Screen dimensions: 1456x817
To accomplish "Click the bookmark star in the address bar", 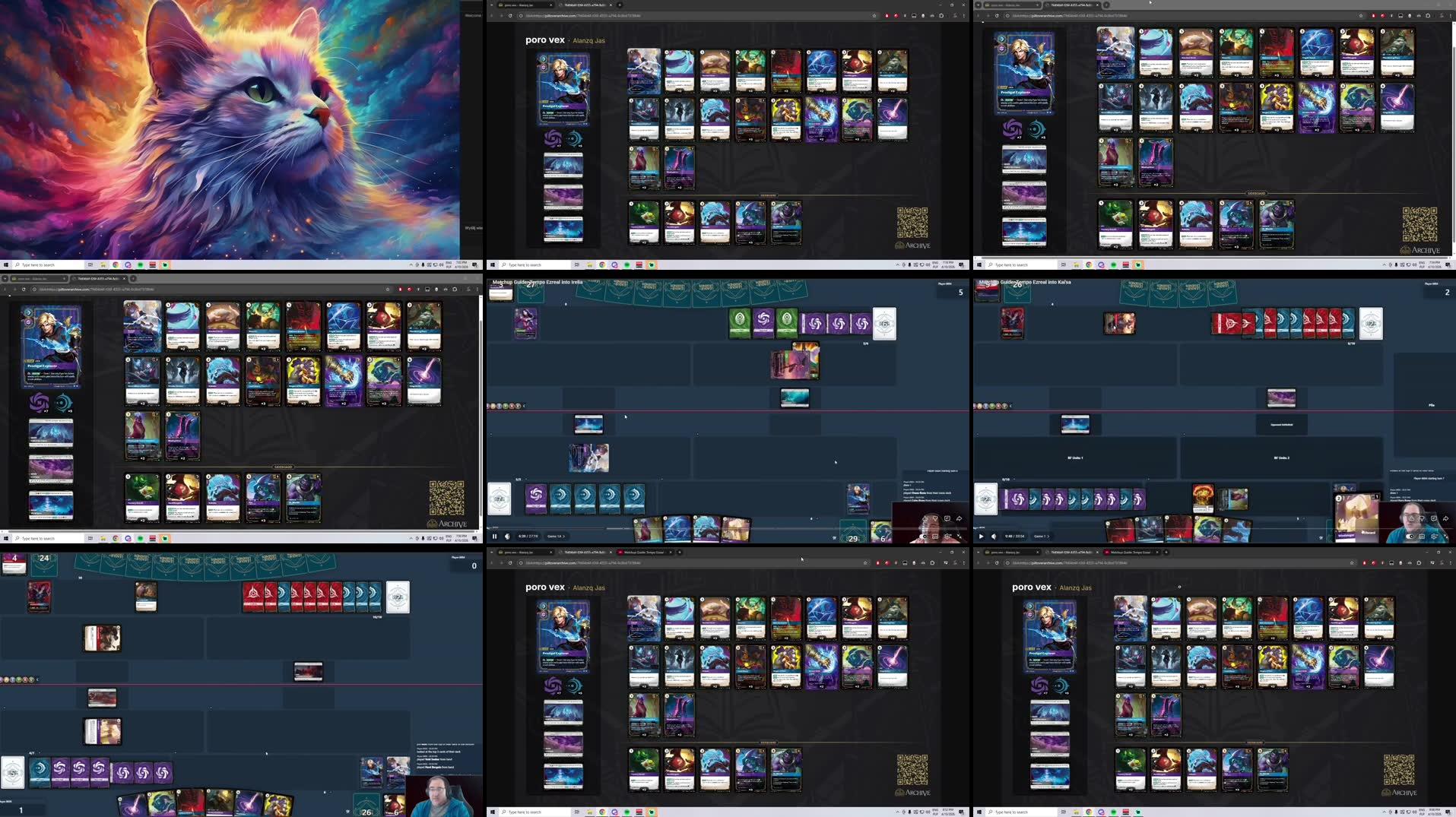I will coord(874,15).
